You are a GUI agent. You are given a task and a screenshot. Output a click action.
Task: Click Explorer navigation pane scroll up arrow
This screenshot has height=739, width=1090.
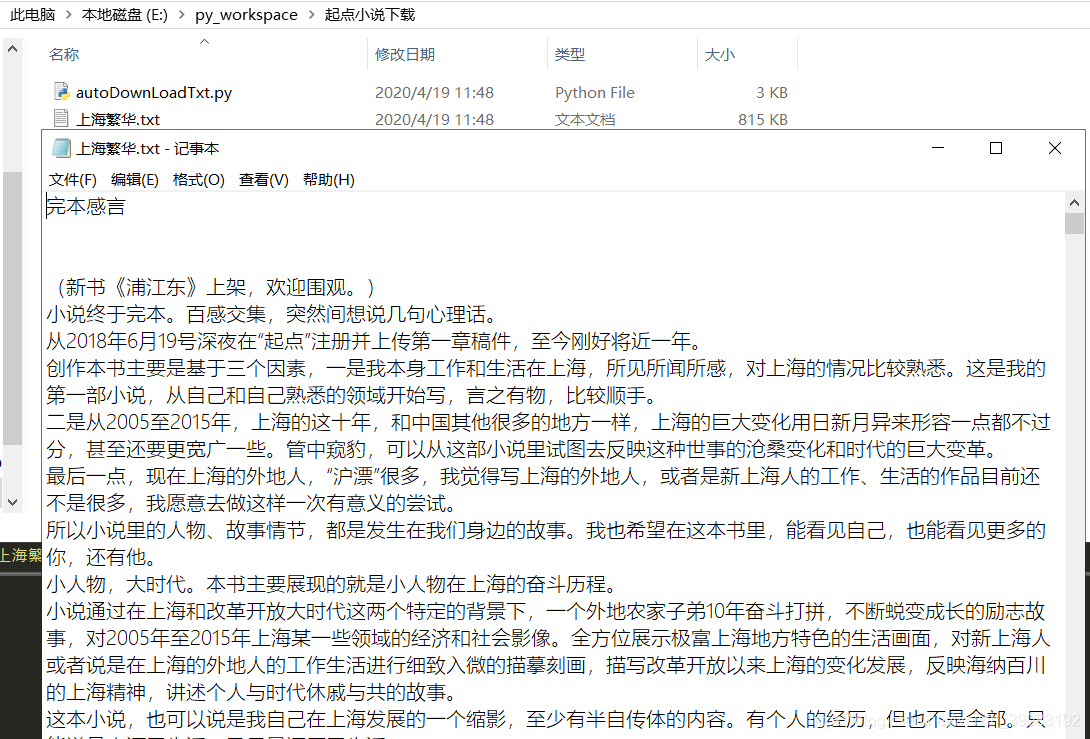pos(13,49)
